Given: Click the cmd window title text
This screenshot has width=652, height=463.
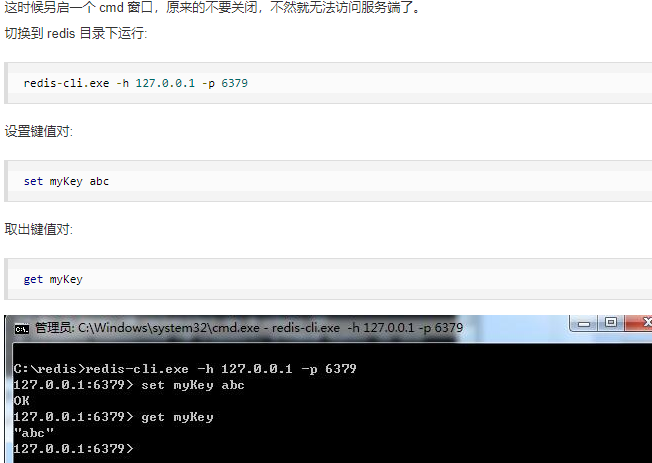Looking at the screenshot, I should tap(249, 328).
